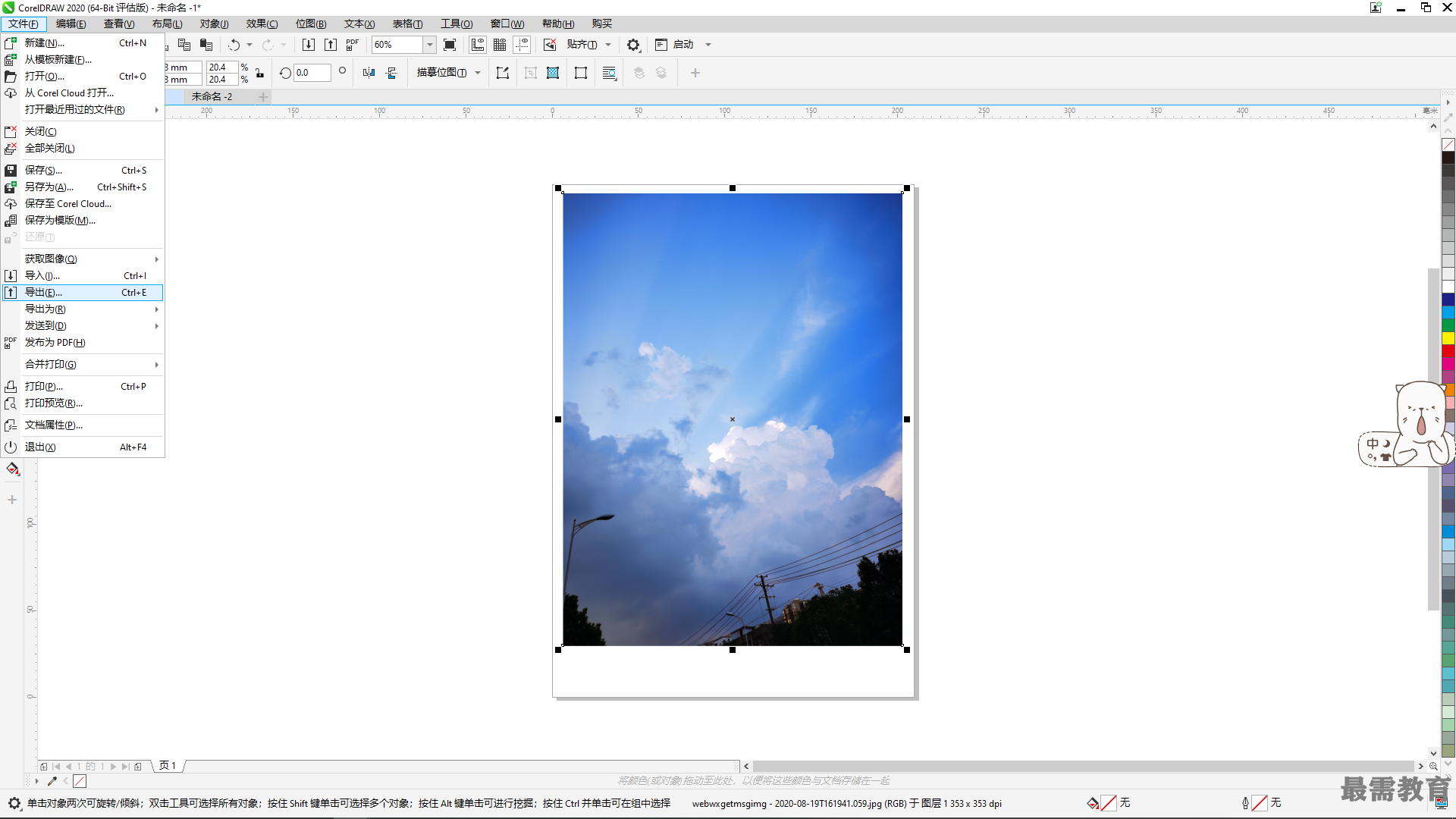Click the Purchase (购买) menu button

[602, 24]
